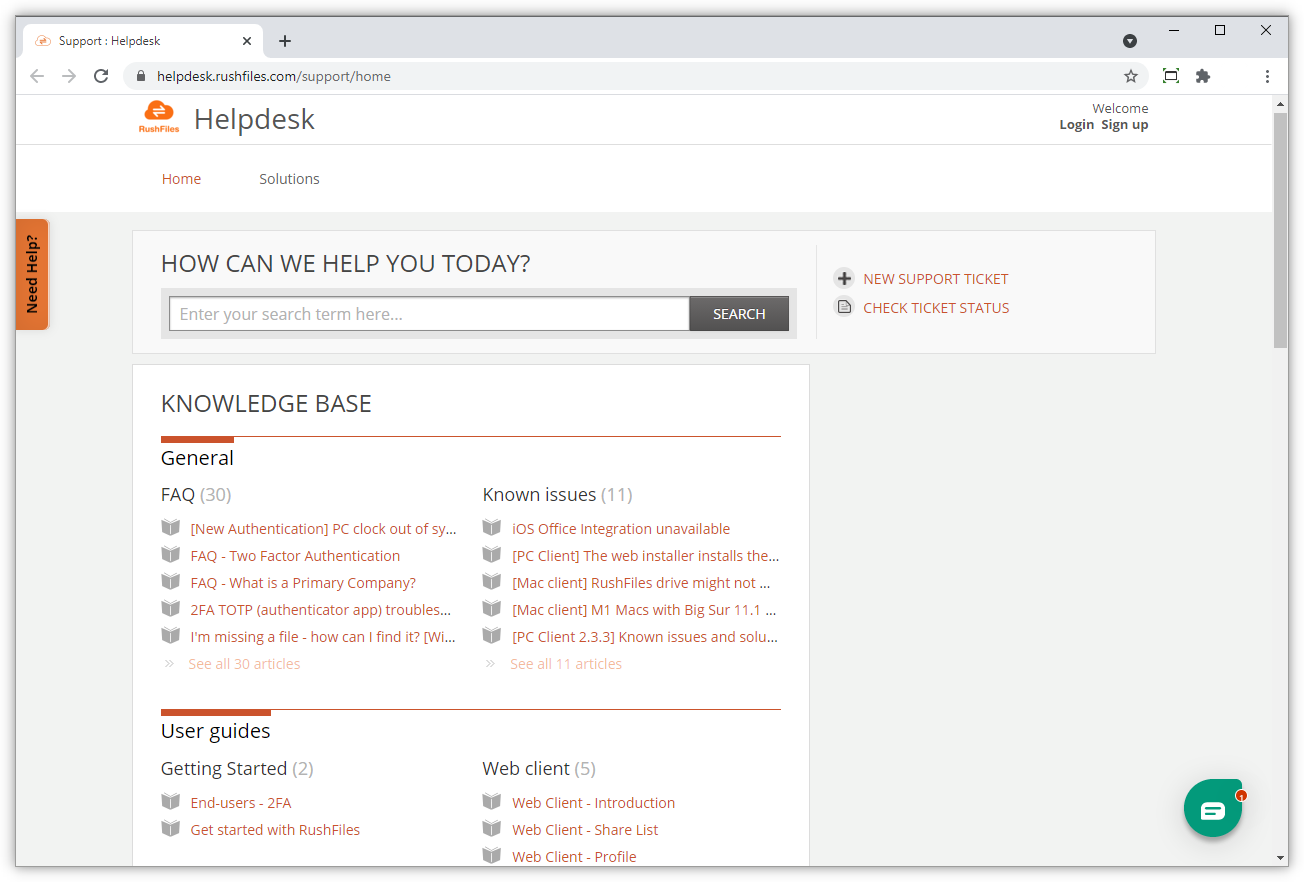Reload the page with the refresh icon
This screenshot has width=1304, height=882.
click(x=101, y=76)
